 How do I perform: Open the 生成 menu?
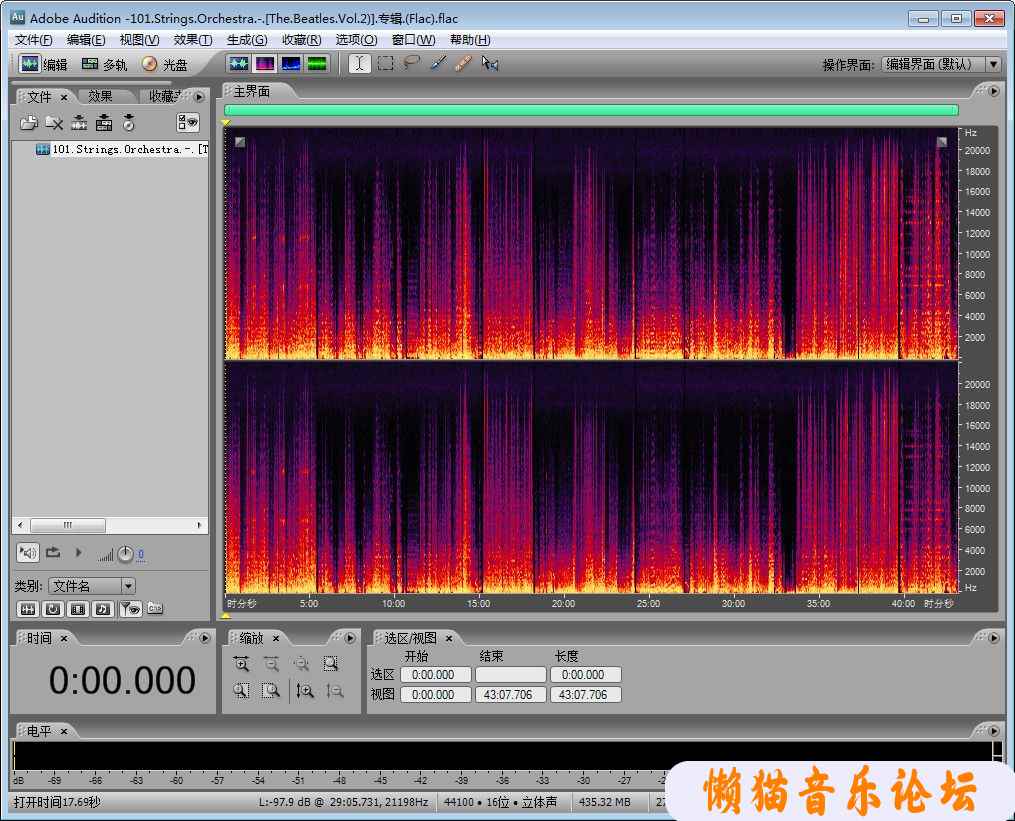tap(247, 40)
